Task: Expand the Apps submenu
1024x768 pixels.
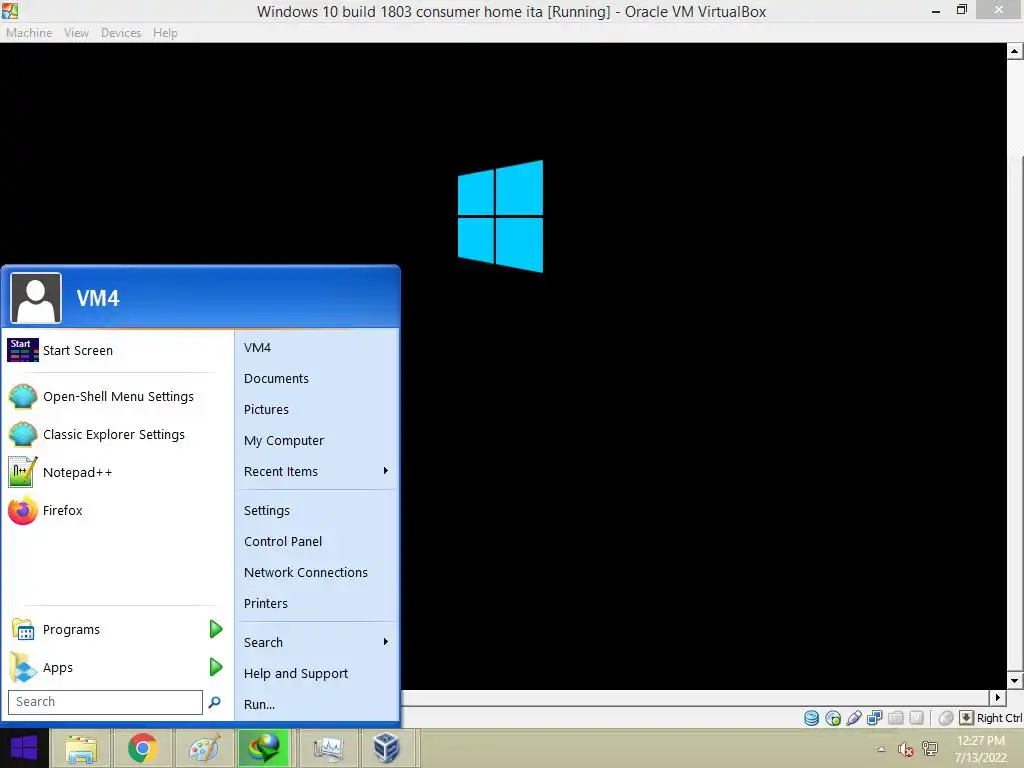Action: tap(216, 667)
